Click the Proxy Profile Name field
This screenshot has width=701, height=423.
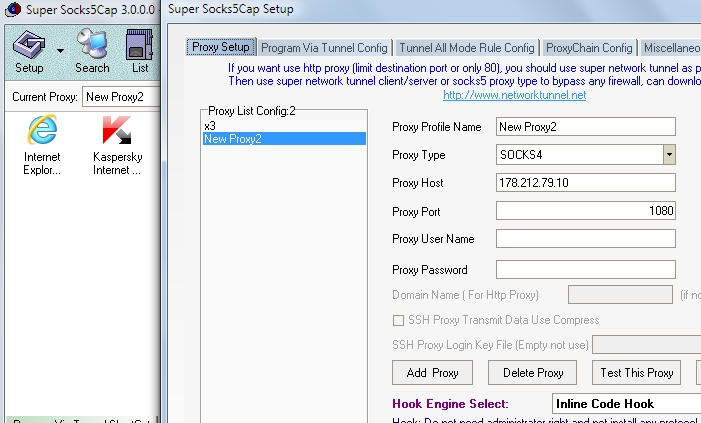[586, 127]
